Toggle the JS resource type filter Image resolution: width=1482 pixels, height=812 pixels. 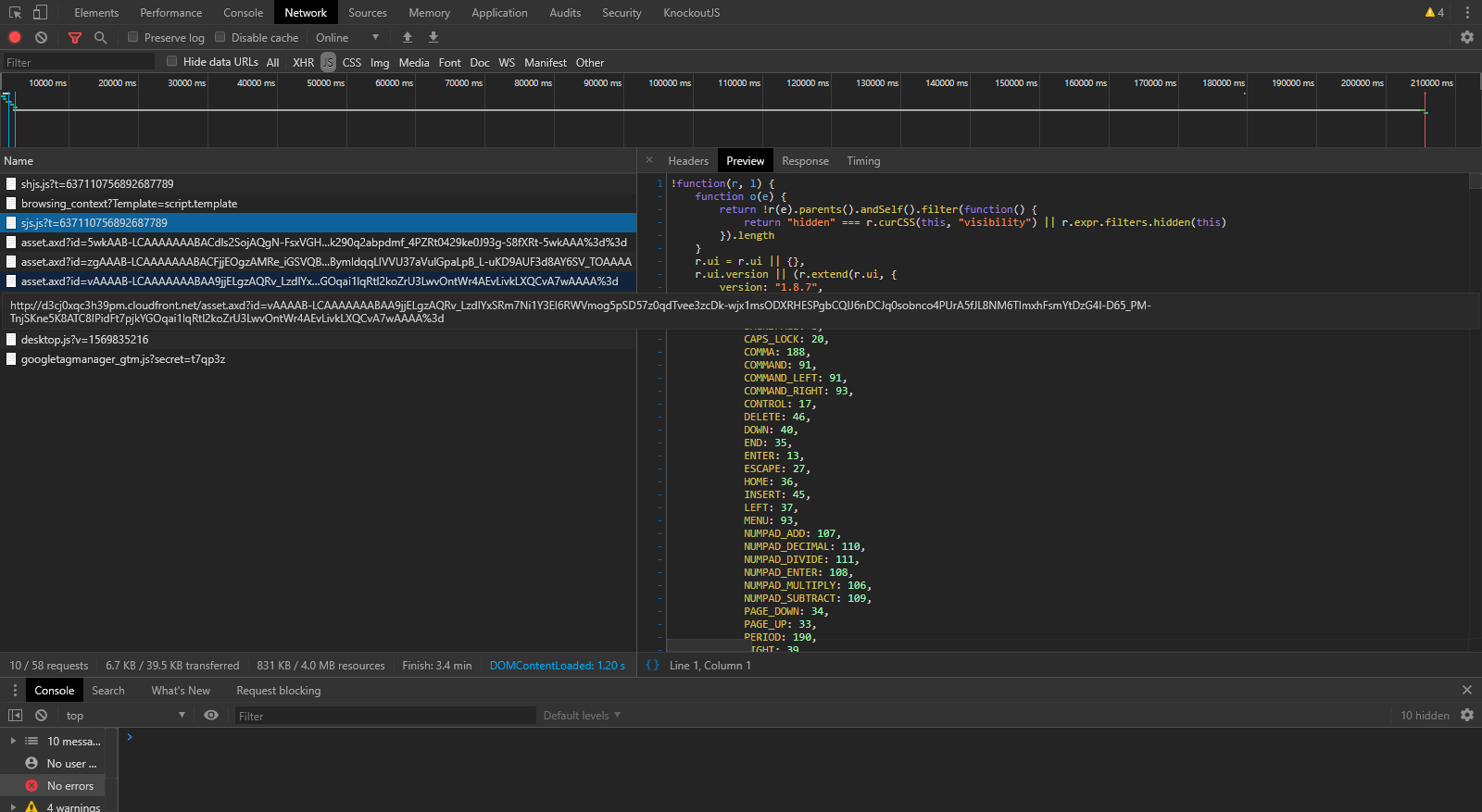(x=328, y=62)
